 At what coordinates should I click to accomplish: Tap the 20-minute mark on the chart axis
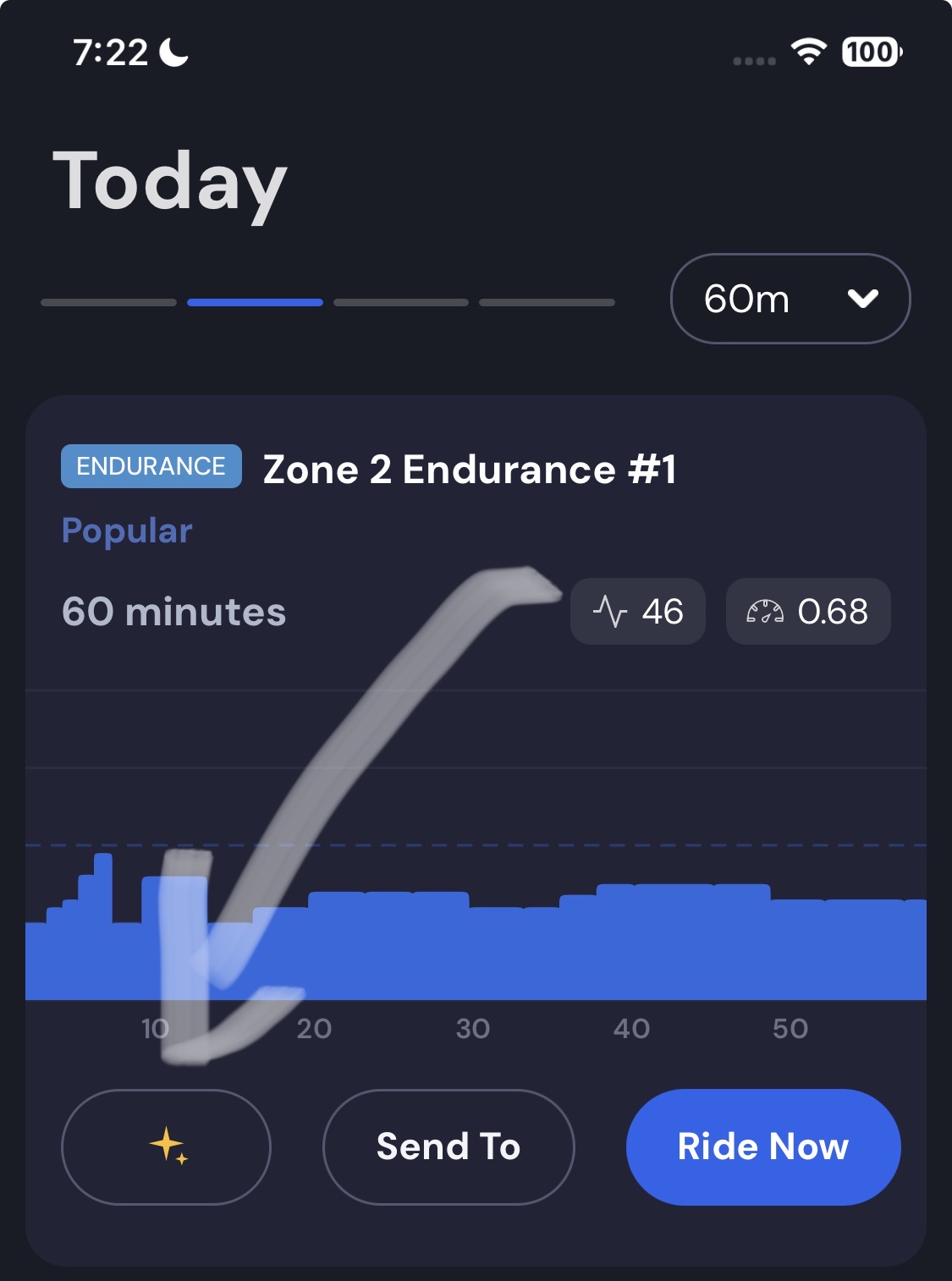tap(314, 1028)
